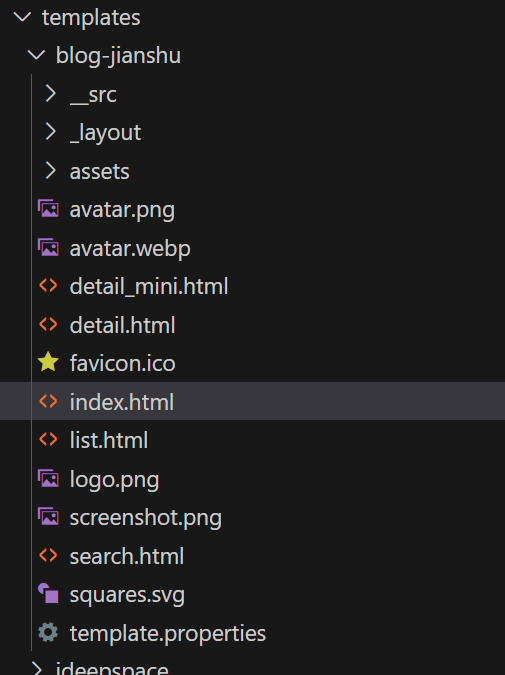Open list.html in the file tree
The image size is (505, 675).
[x=109, y=440]
